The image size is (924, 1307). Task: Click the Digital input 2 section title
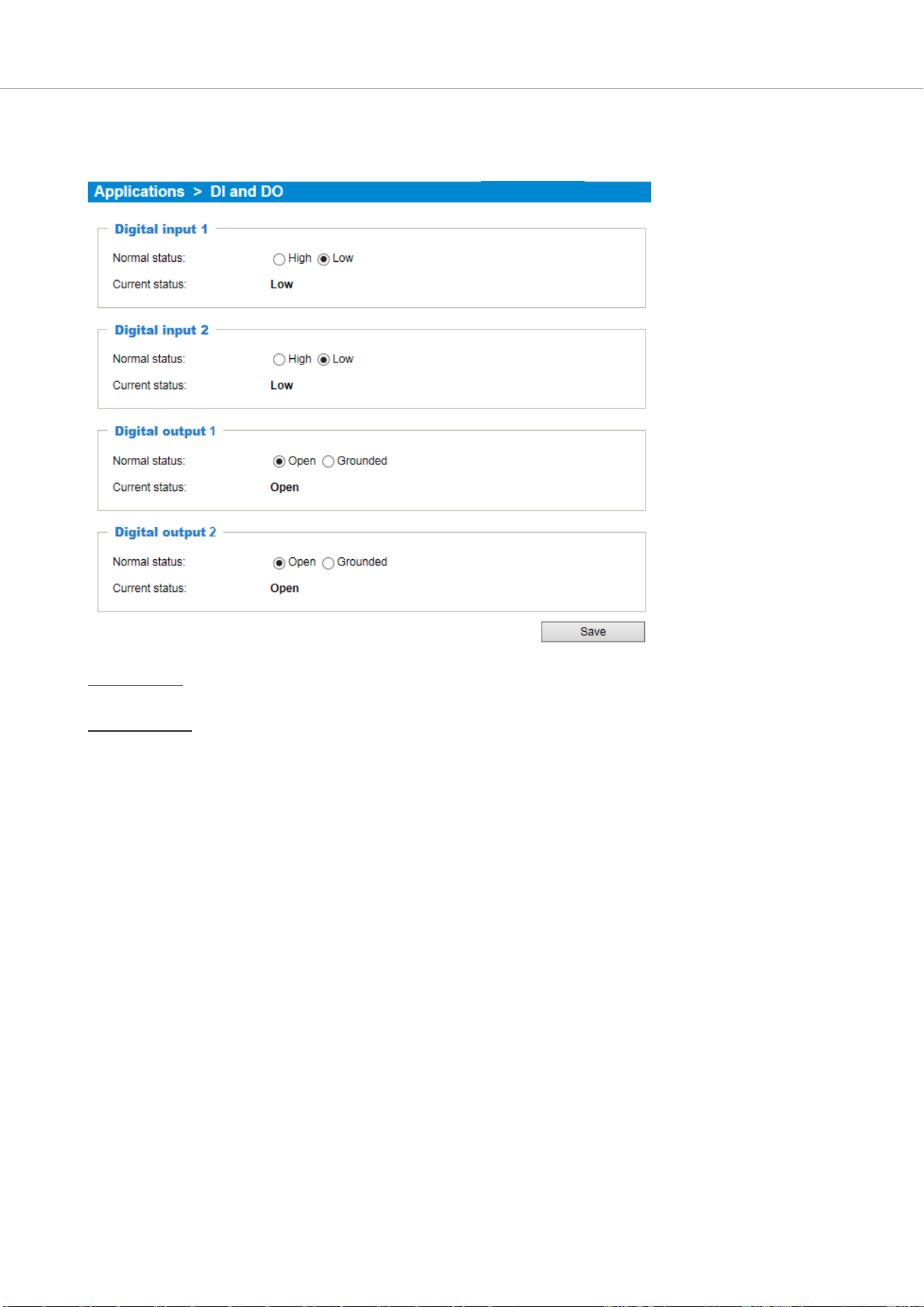[162, 330]
